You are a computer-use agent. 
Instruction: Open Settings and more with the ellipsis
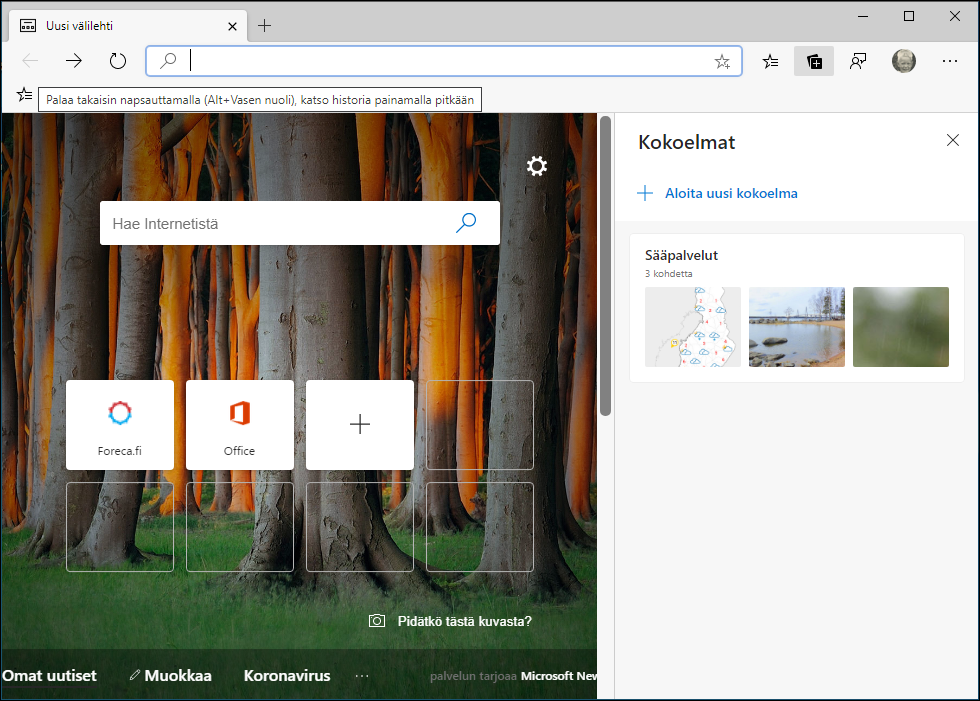tap(948, 61)
